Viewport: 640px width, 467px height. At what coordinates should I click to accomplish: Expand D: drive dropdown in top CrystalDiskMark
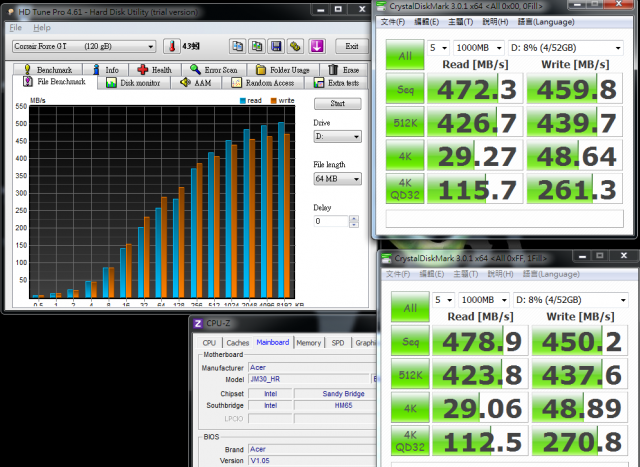(565, 48)
